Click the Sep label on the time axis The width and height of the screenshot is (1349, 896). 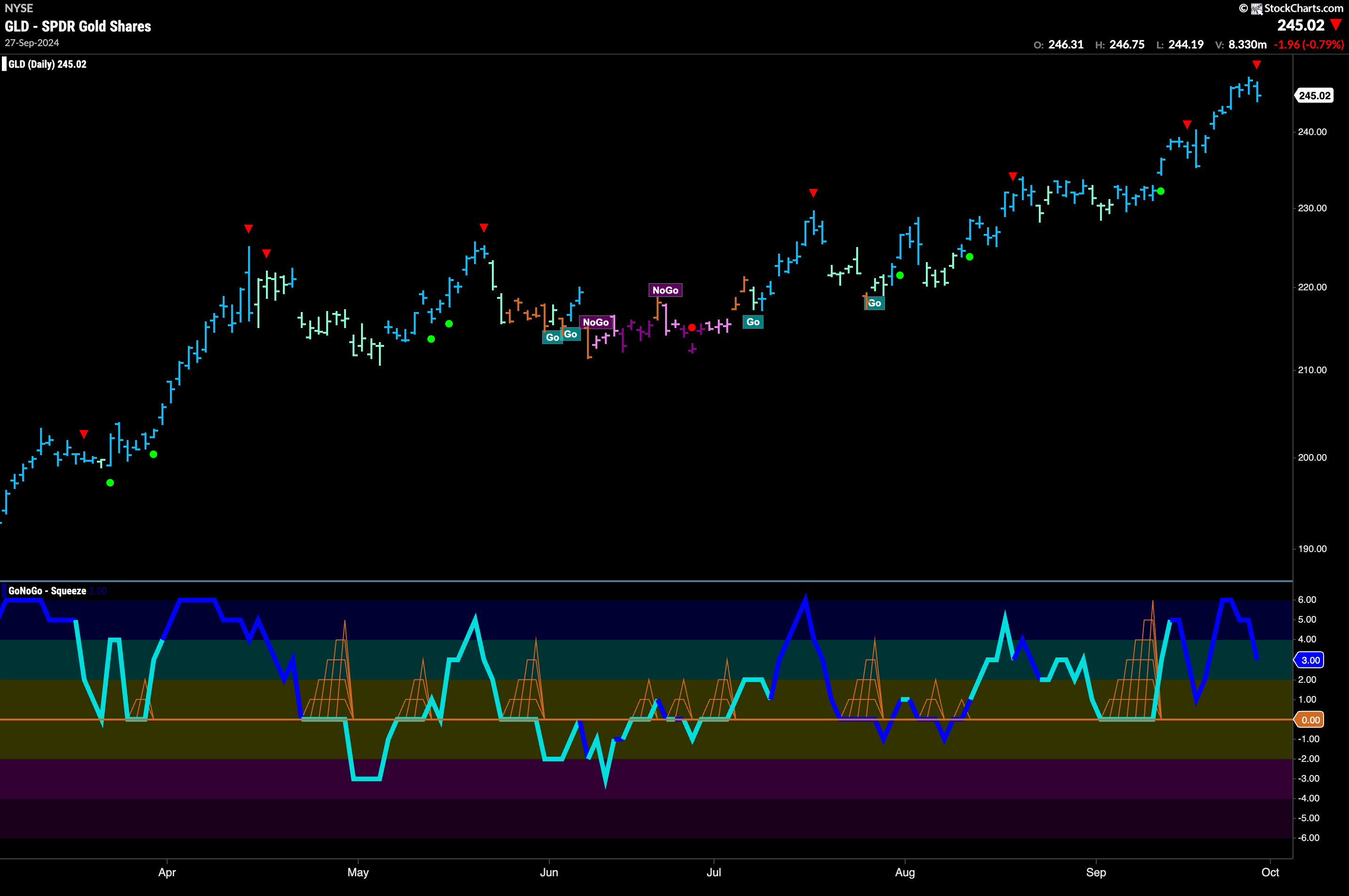coord(1096,872)
